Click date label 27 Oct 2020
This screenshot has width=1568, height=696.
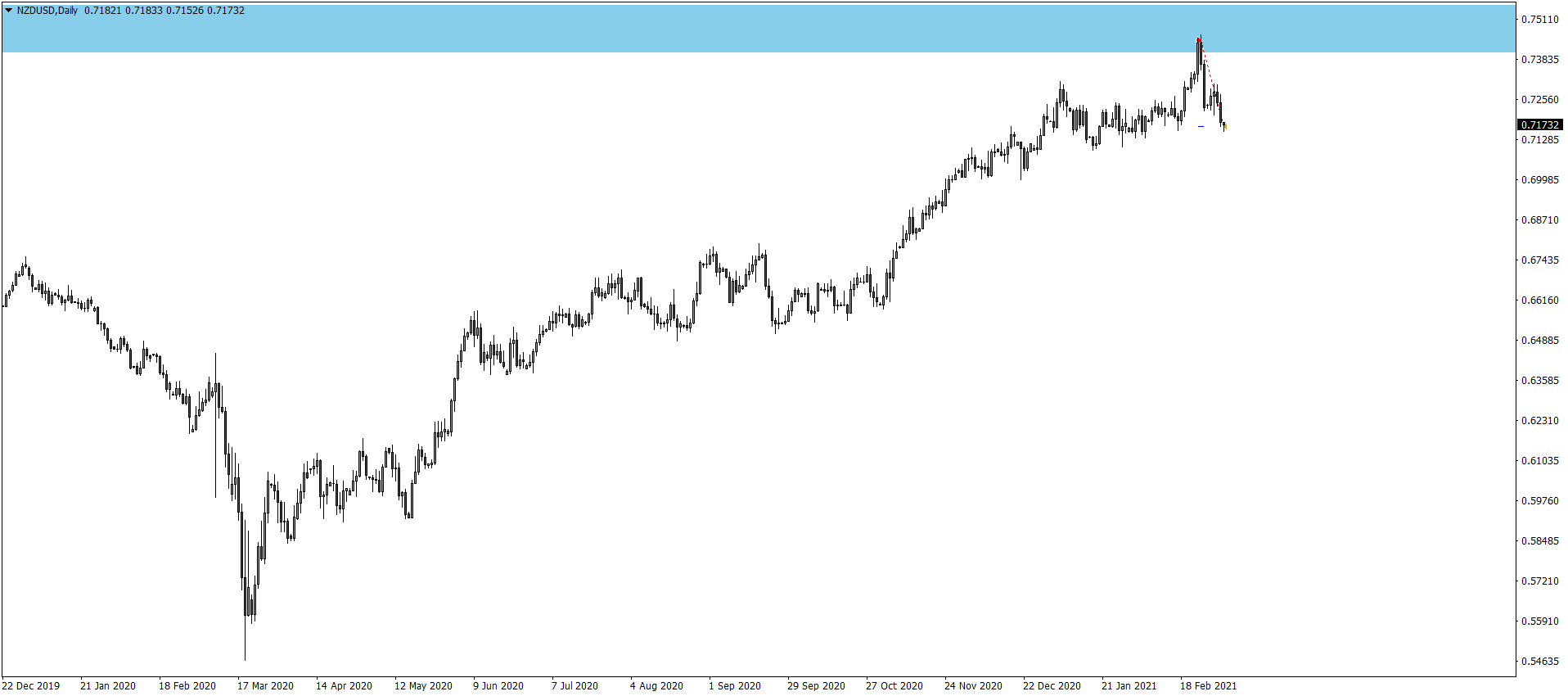point(894,685)
